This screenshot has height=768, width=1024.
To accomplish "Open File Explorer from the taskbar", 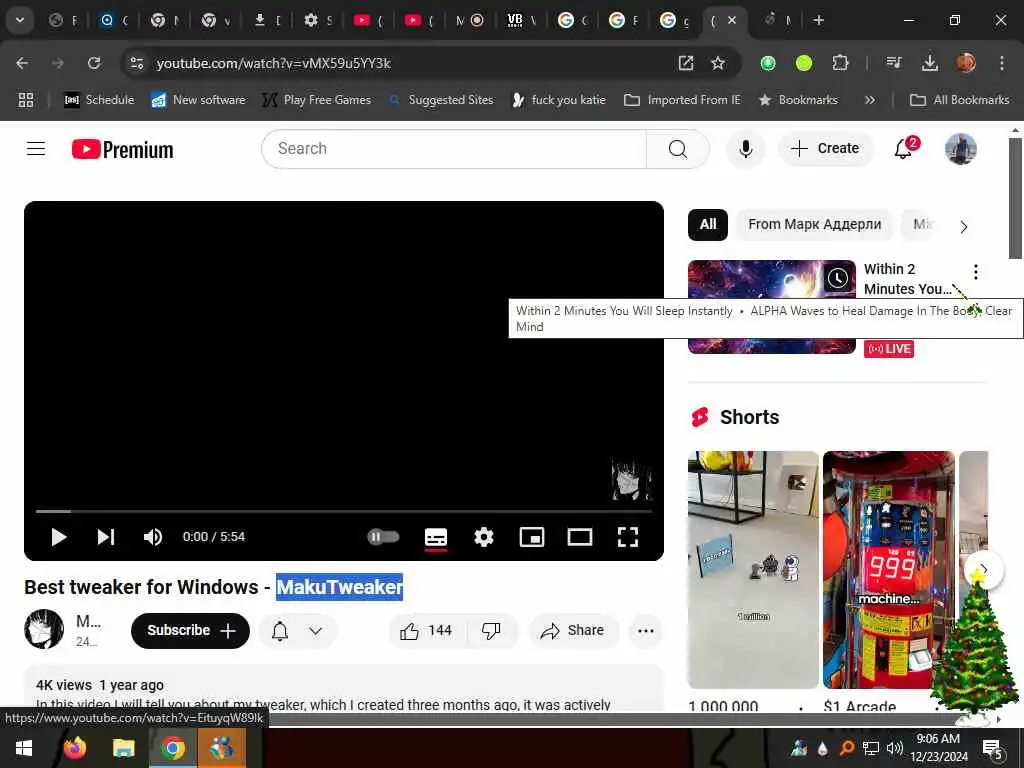I will click(x=123, y=748).
